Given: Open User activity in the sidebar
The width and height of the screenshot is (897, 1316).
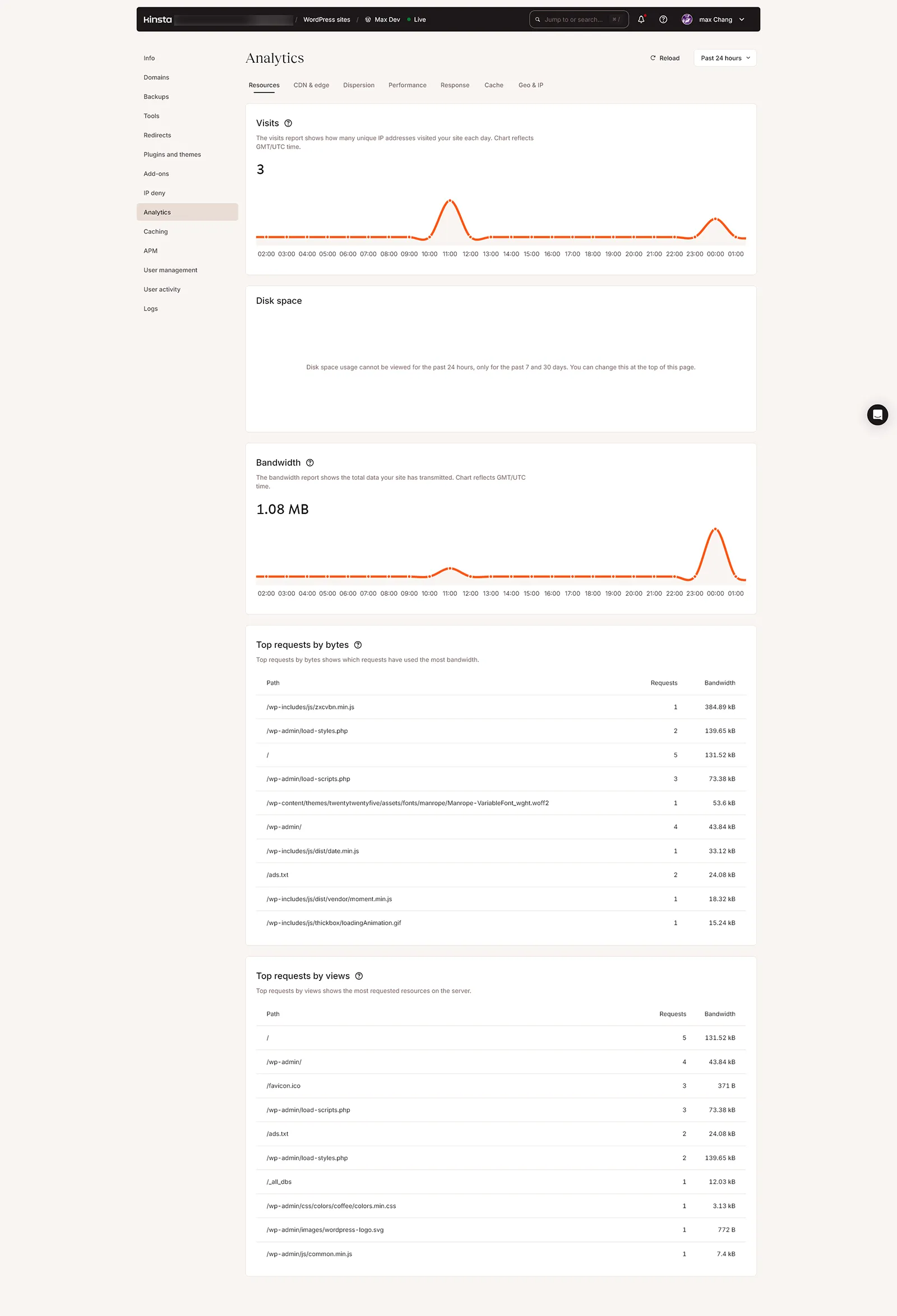Looking at the screenshot, I should point(187,289).
